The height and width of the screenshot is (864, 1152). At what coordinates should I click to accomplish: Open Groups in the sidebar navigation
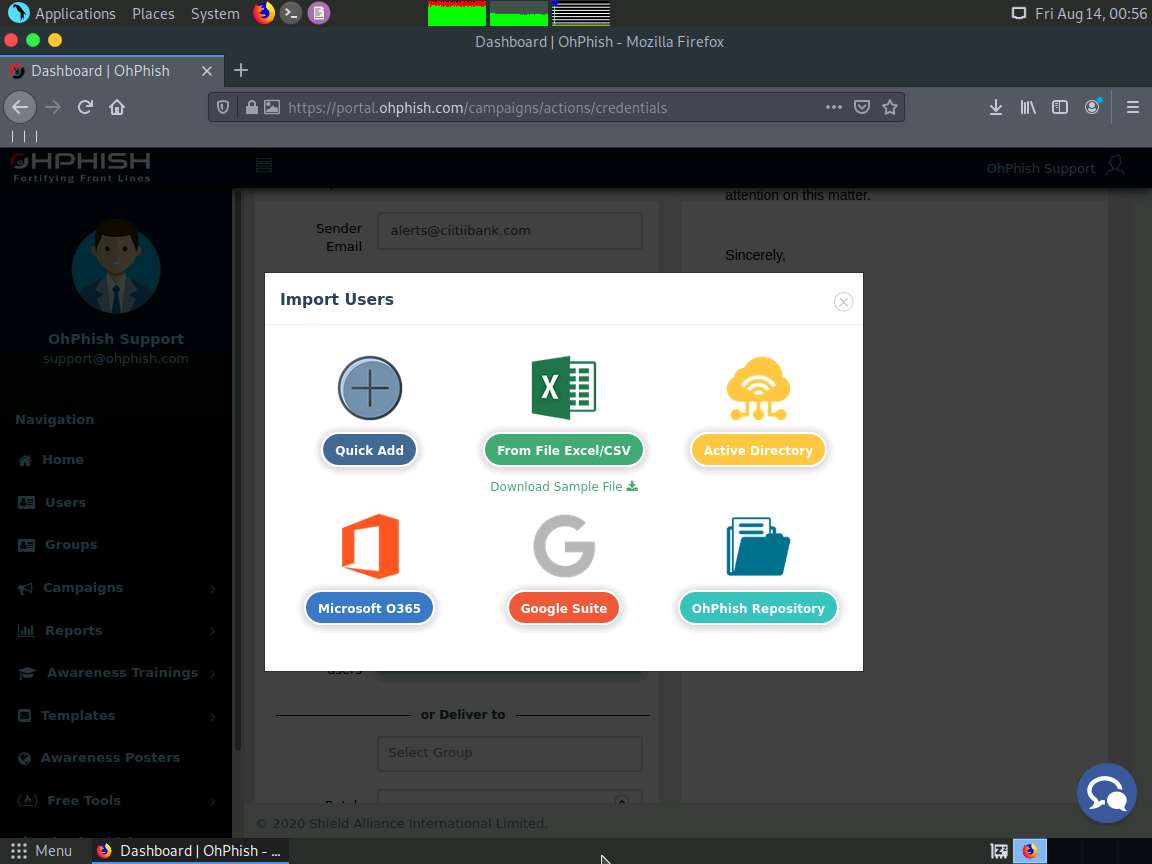(71, 544)
